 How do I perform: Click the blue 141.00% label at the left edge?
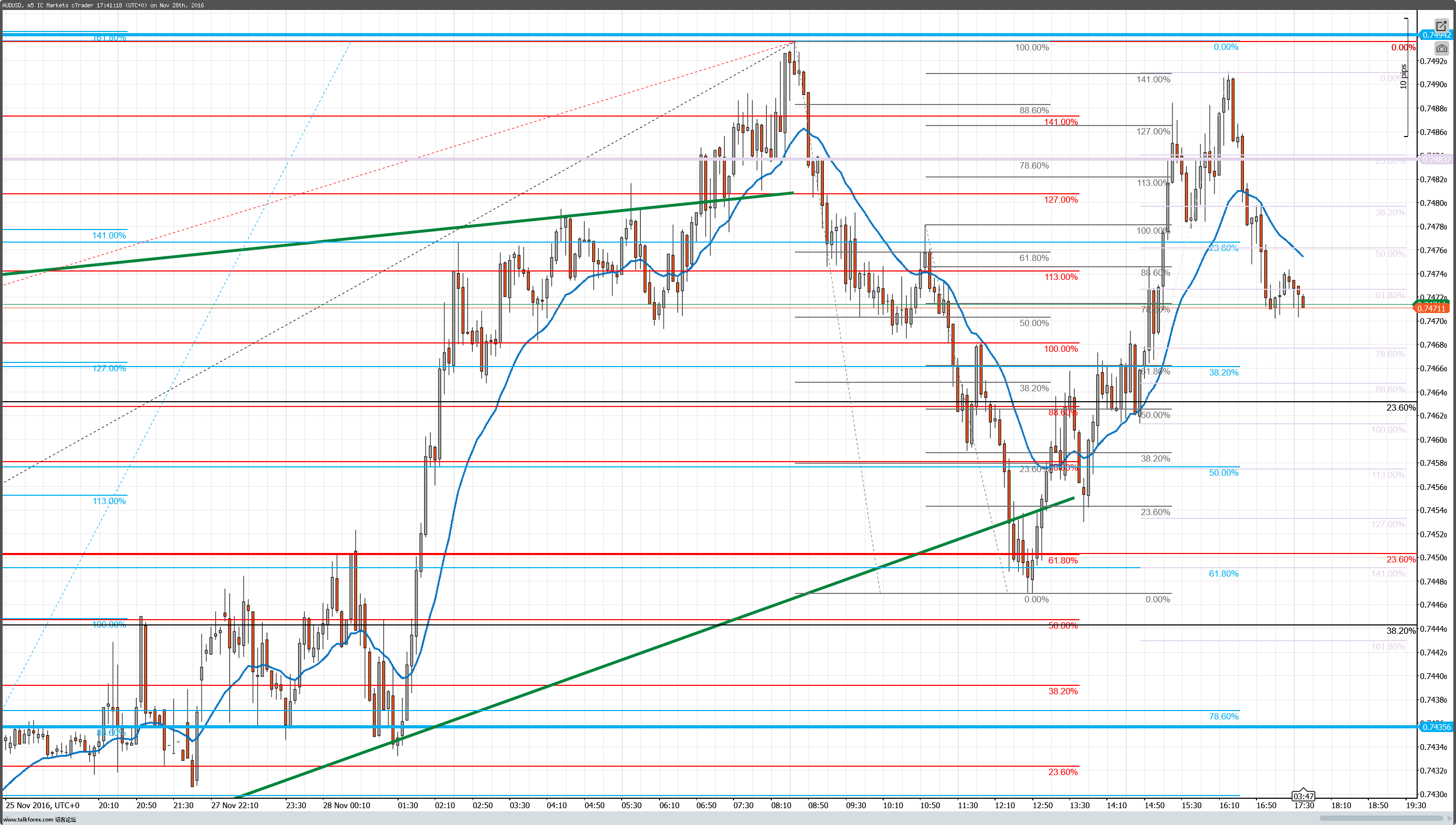click(109, 235)
